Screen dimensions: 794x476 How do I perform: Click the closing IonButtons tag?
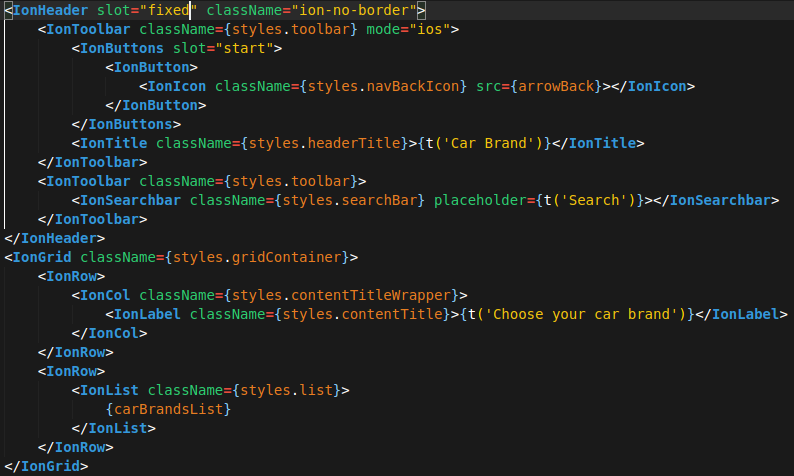tap(126, 124)
